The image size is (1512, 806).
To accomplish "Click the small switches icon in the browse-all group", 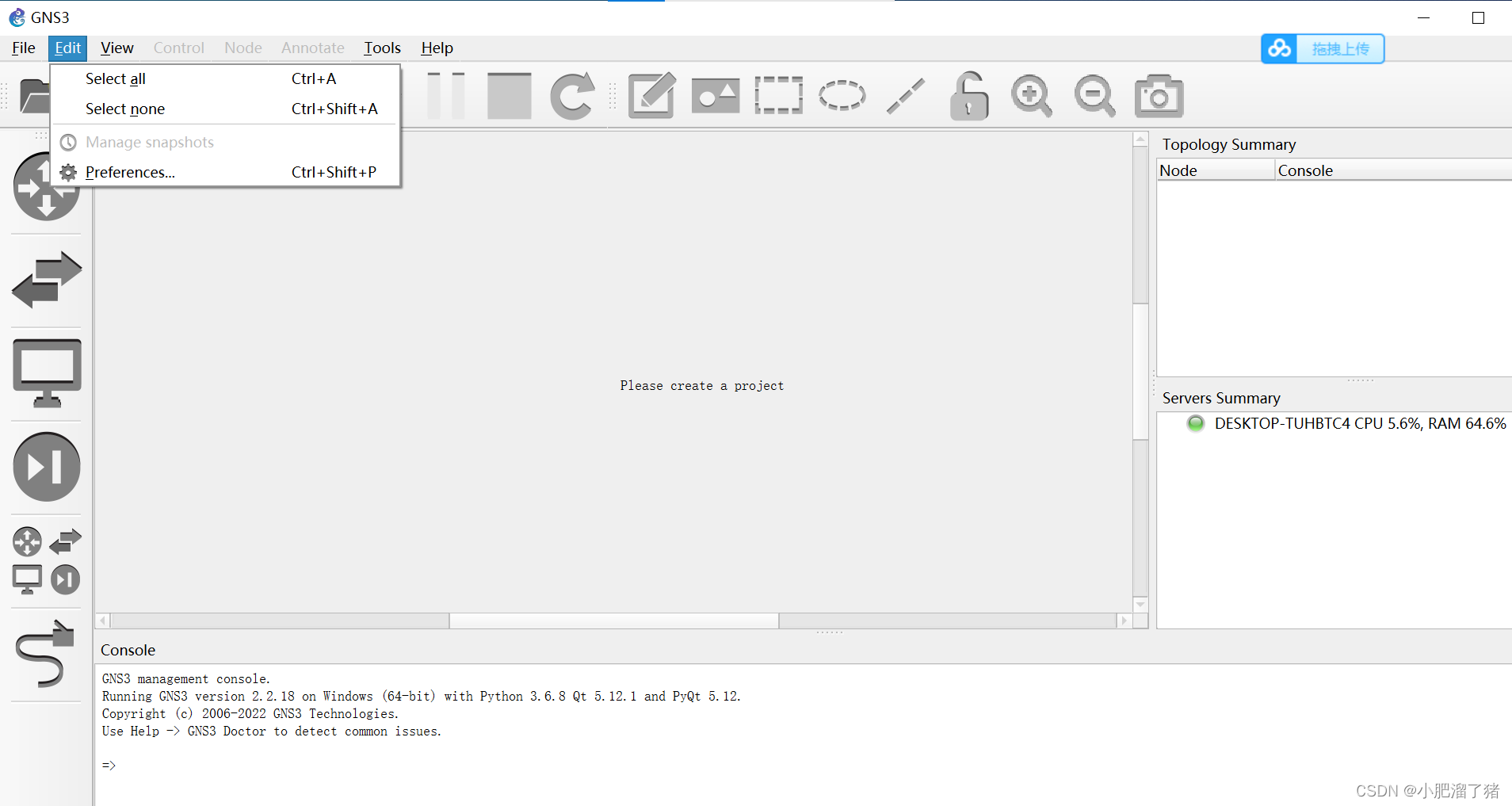I will [x=65, y=542].
